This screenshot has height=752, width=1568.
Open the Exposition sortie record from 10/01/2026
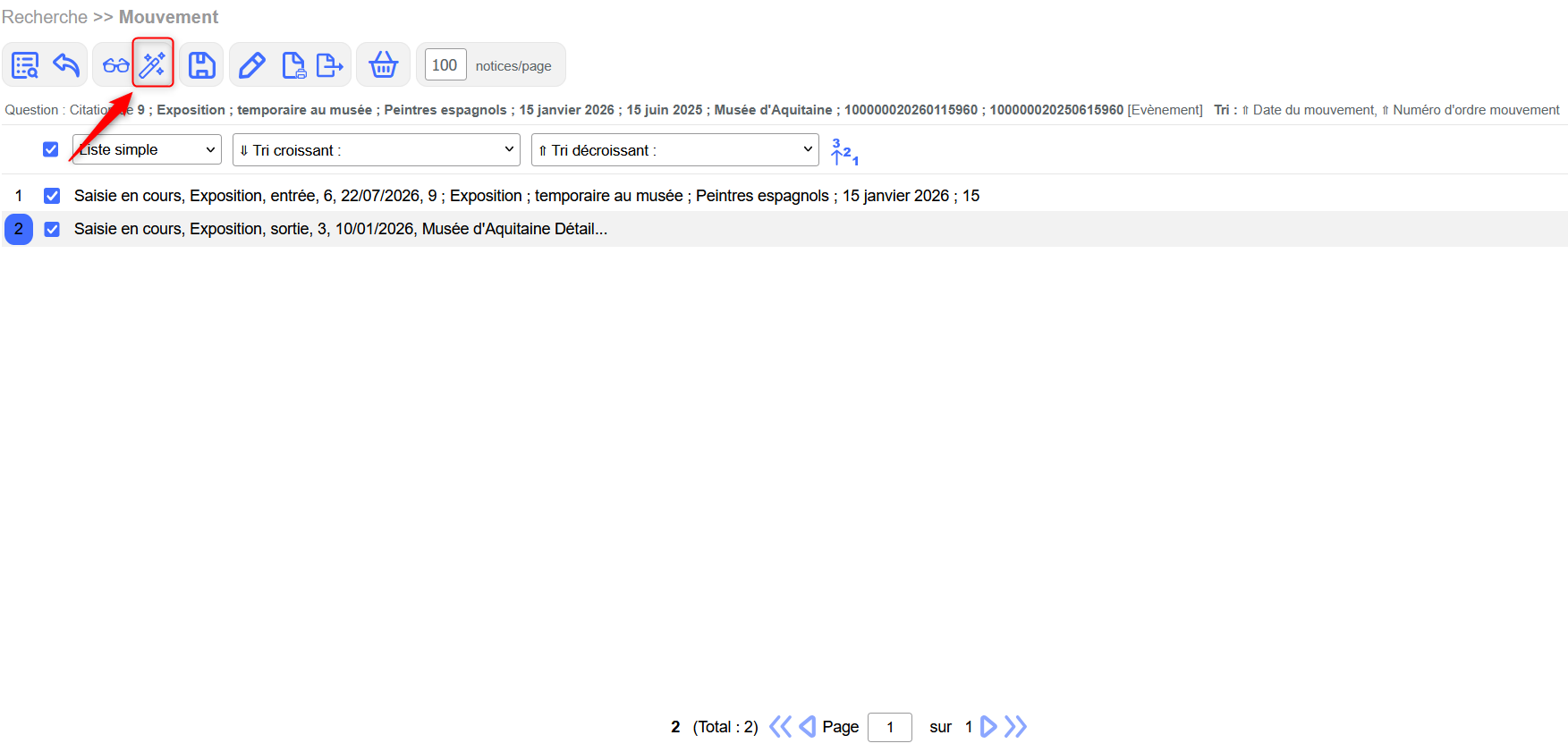tap(340, 230)
